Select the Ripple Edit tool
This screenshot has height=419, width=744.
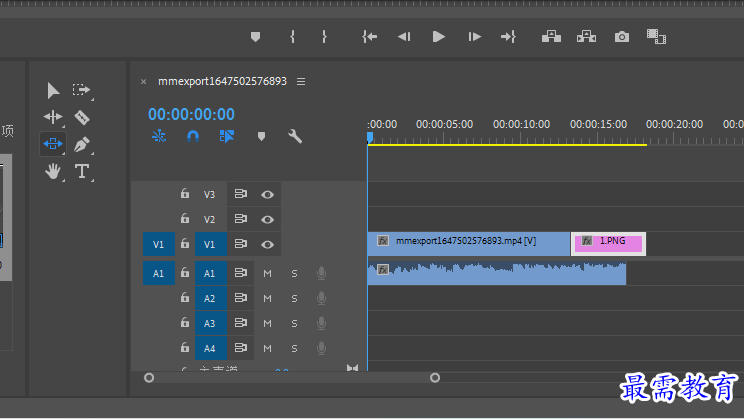point(53,117)
